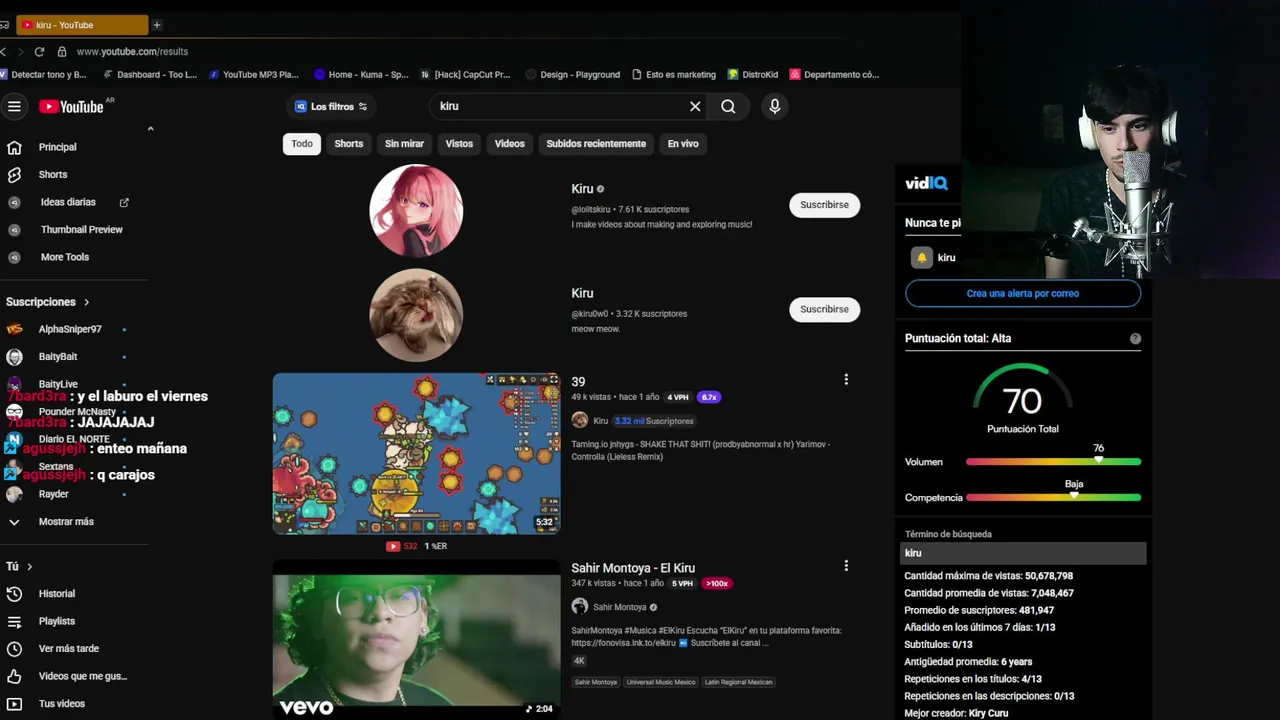The height and width of the screenshot is (720, 1280).
Task: Click the vidIQ logo in panel
Action: click(926, 183)
